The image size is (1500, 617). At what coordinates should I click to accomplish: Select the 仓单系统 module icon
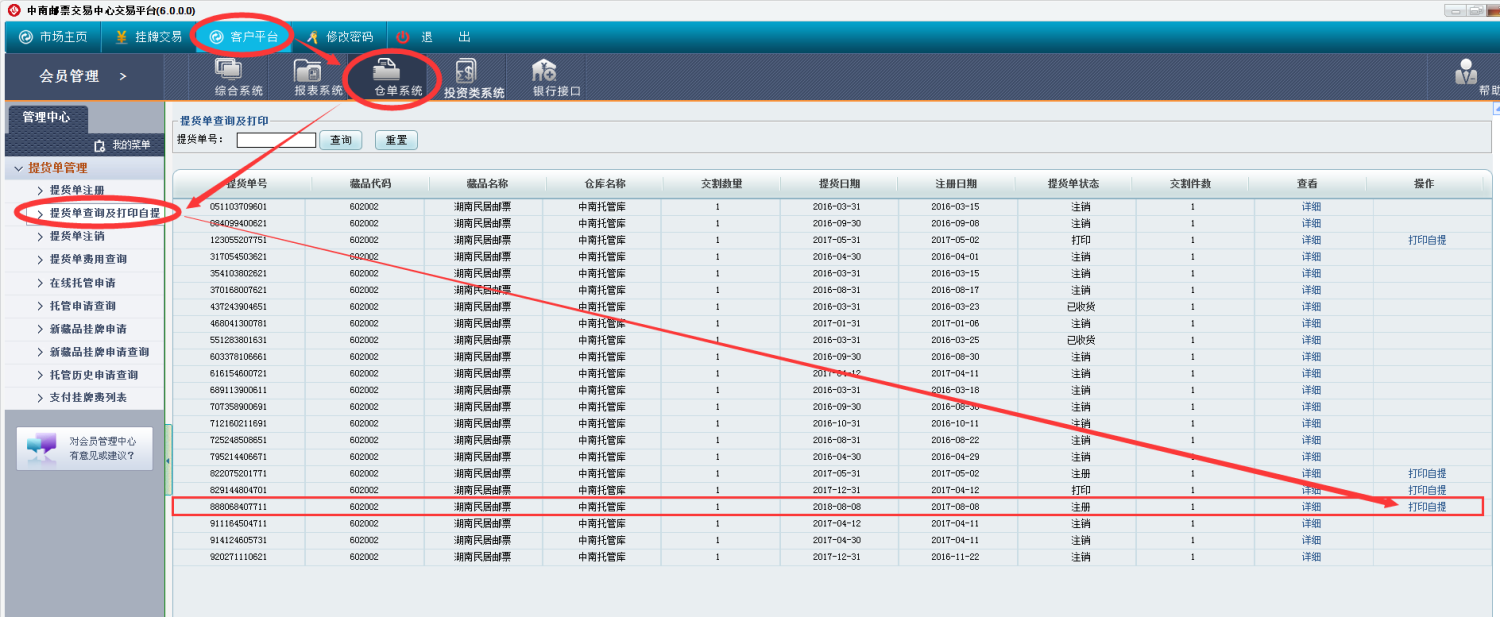(397, 72)
